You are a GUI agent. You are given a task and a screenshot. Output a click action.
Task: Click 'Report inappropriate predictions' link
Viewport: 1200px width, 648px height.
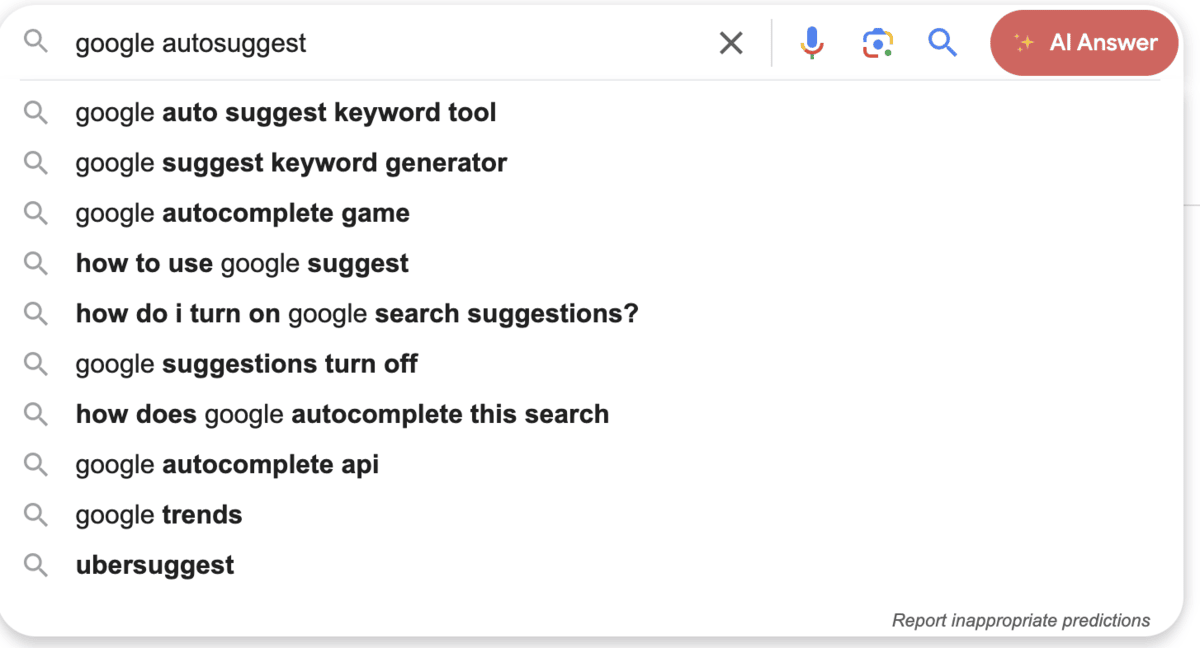coord(1020,621)
